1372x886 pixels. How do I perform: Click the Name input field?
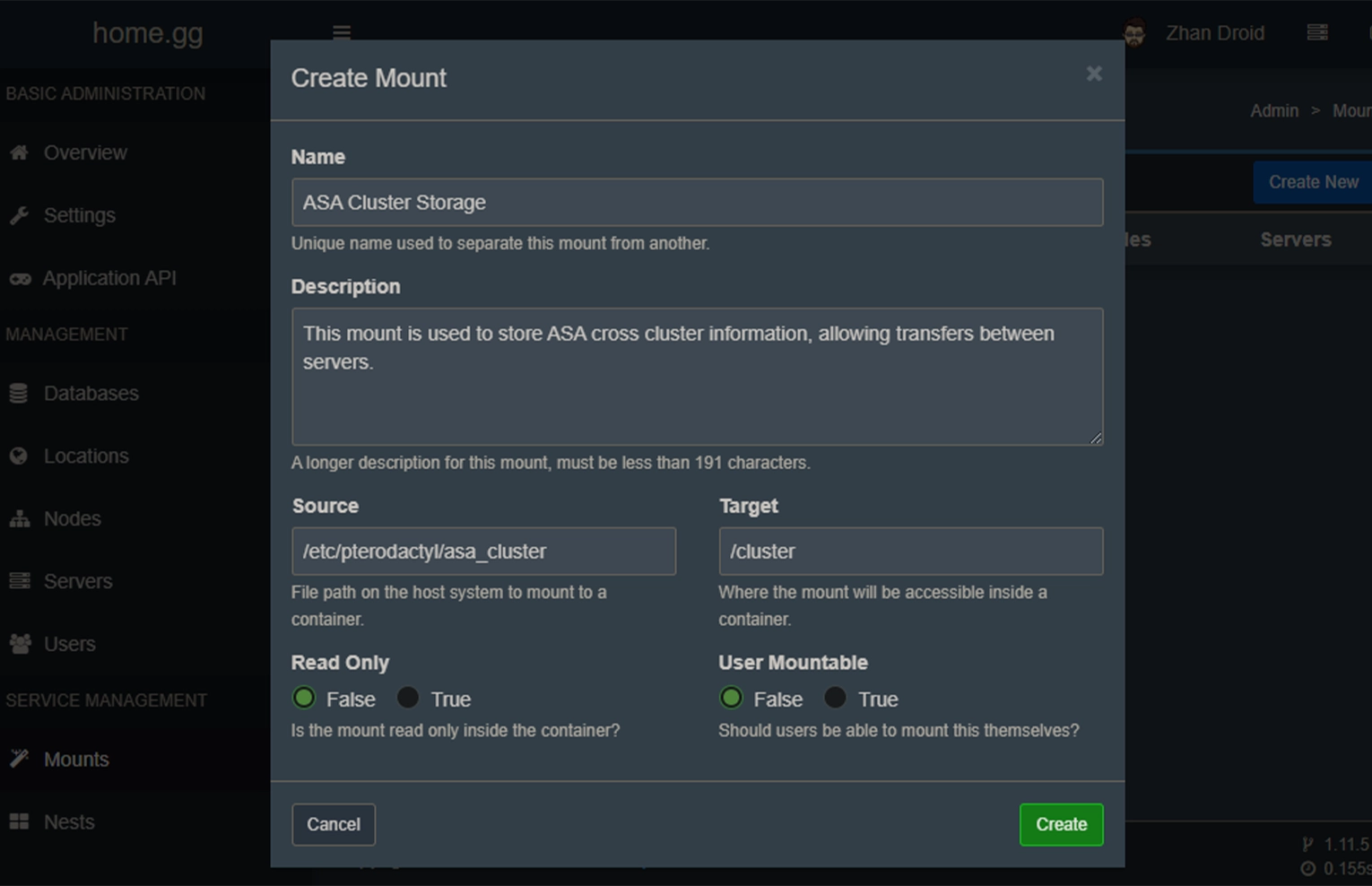697,203
